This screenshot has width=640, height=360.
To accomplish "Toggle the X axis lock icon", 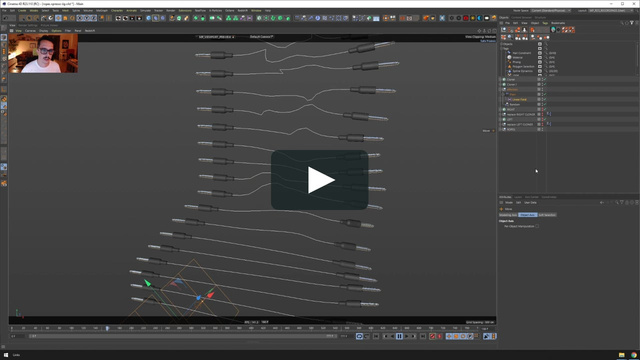I will 80,18.
